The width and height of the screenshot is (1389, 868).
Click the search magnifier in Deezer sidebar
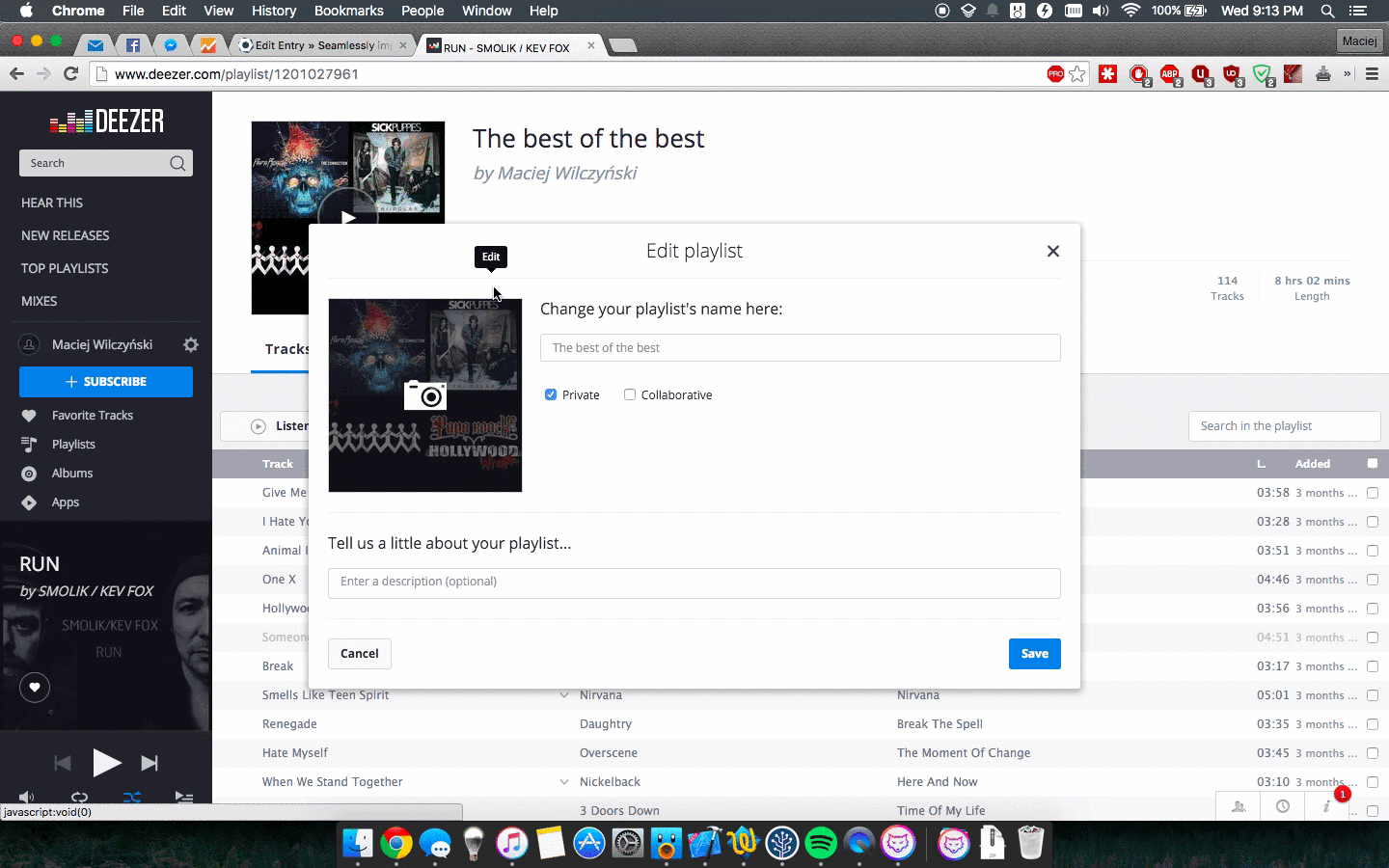click(x=177, y=163)
